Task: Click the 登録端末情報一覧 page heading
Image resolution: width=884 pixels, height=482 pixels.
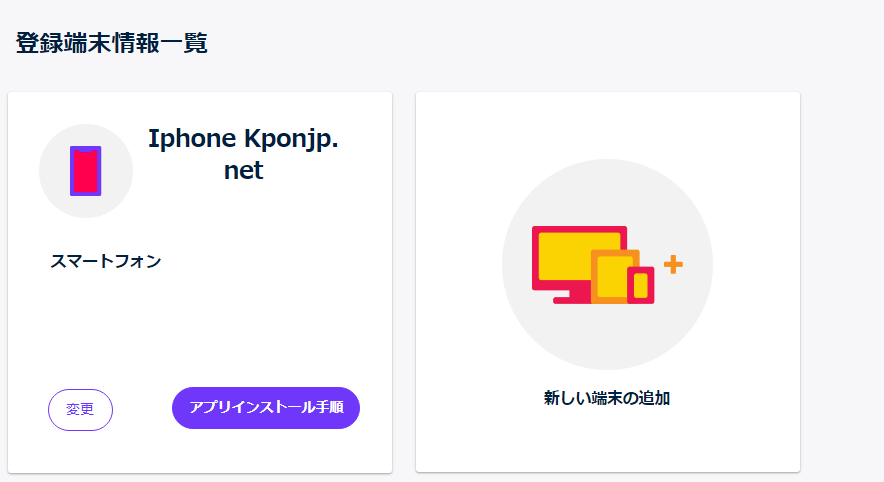Action: click(112, 43)
